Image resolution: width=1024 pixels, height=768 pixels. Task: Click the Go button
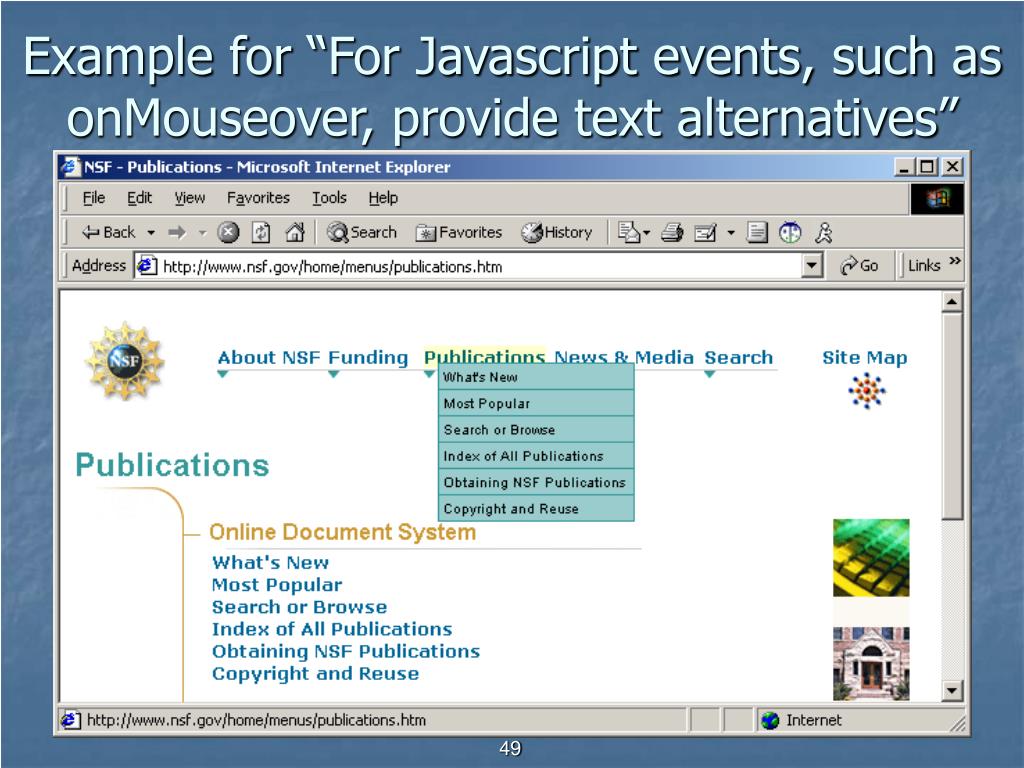[859, 266]
